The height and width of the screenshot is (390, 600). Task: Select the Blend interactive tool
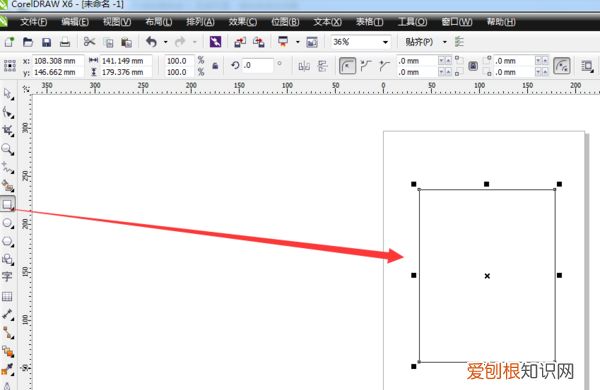pos(8,351)
